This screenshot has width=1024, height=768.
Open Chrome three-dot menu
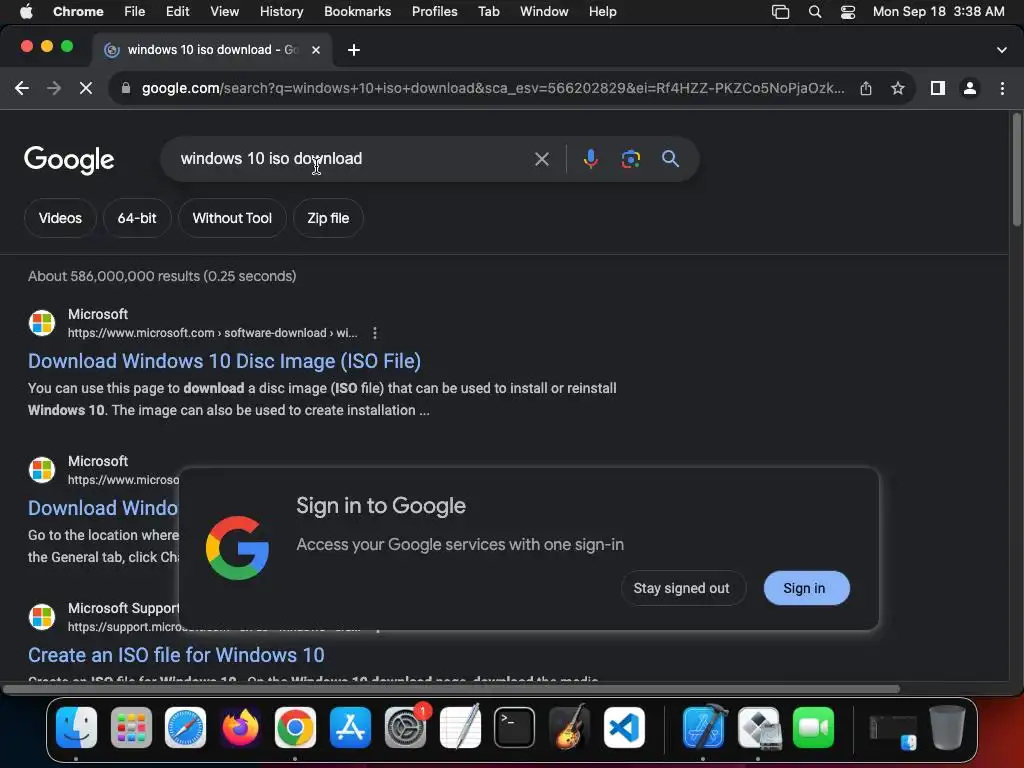pos(1002,88)
